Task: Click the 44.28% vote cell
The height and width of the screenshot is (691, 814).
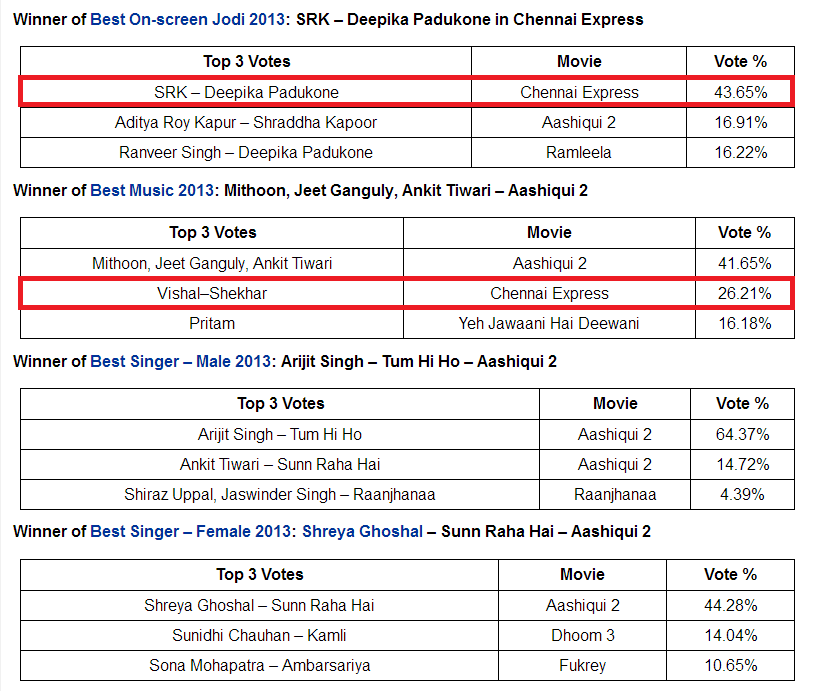Action: tap(730, 605)
